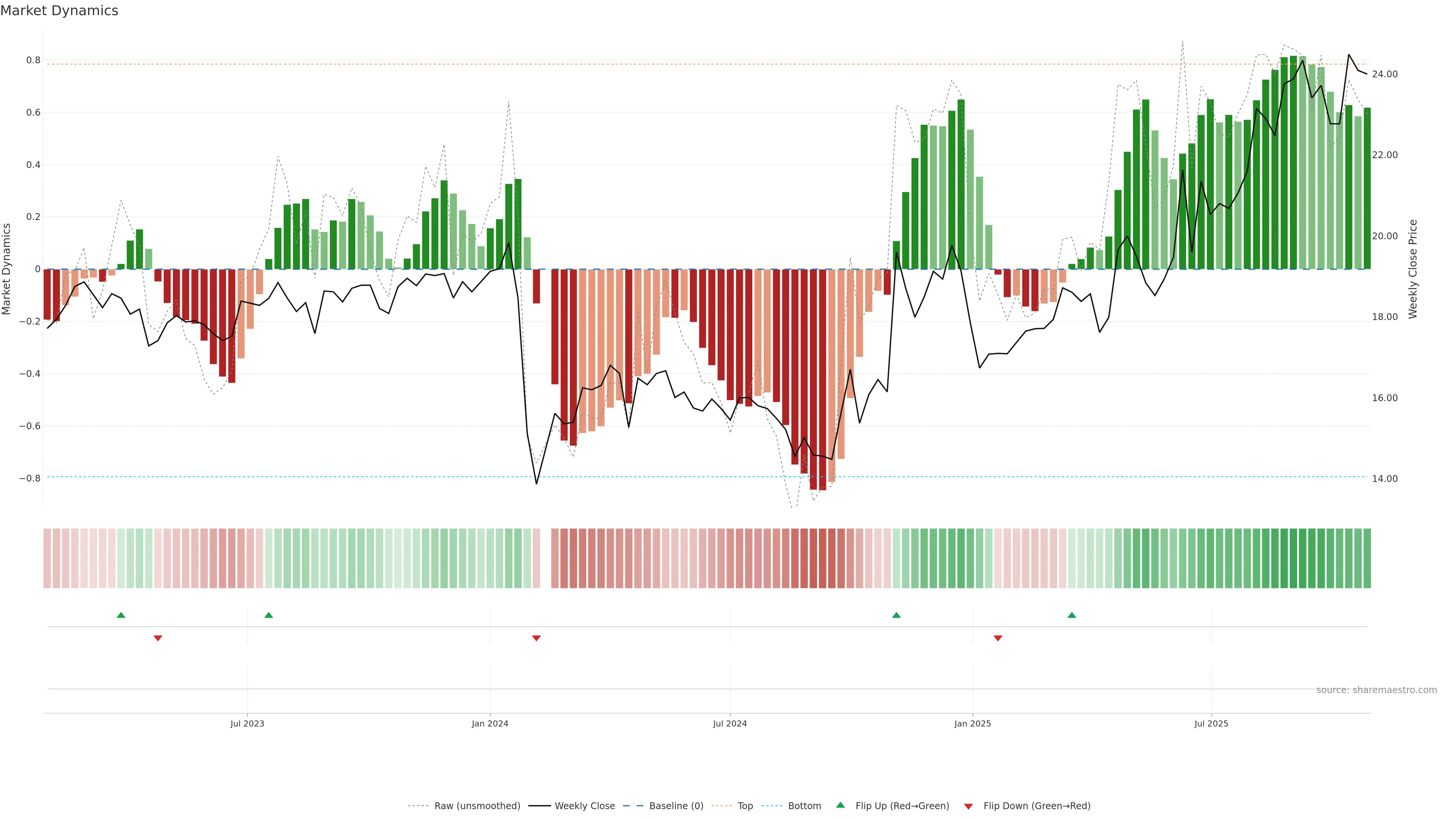Toggle the Weekly Close legend entry
Screen dimensions: 1456x819
tap(584, 806)
